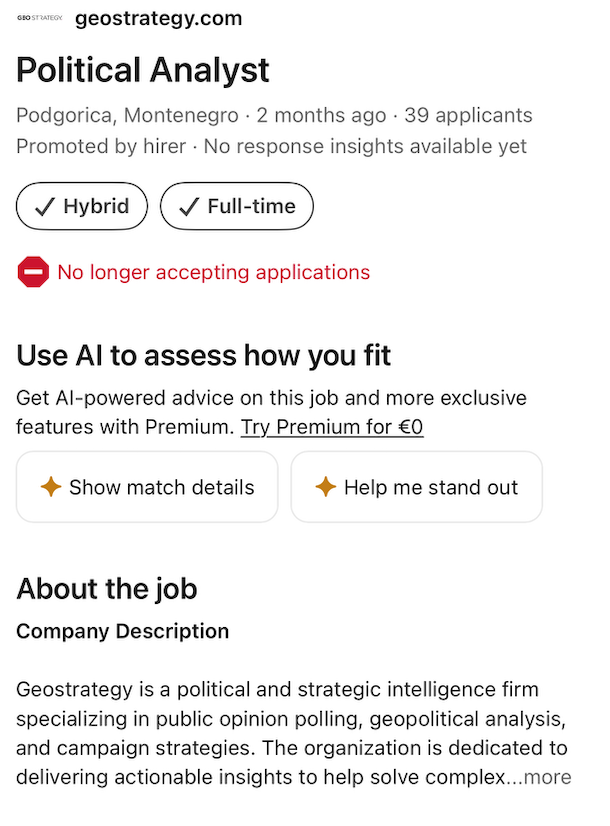
Task: Click the checkmark icon in the Full-time chip
Action: (189, 206)
